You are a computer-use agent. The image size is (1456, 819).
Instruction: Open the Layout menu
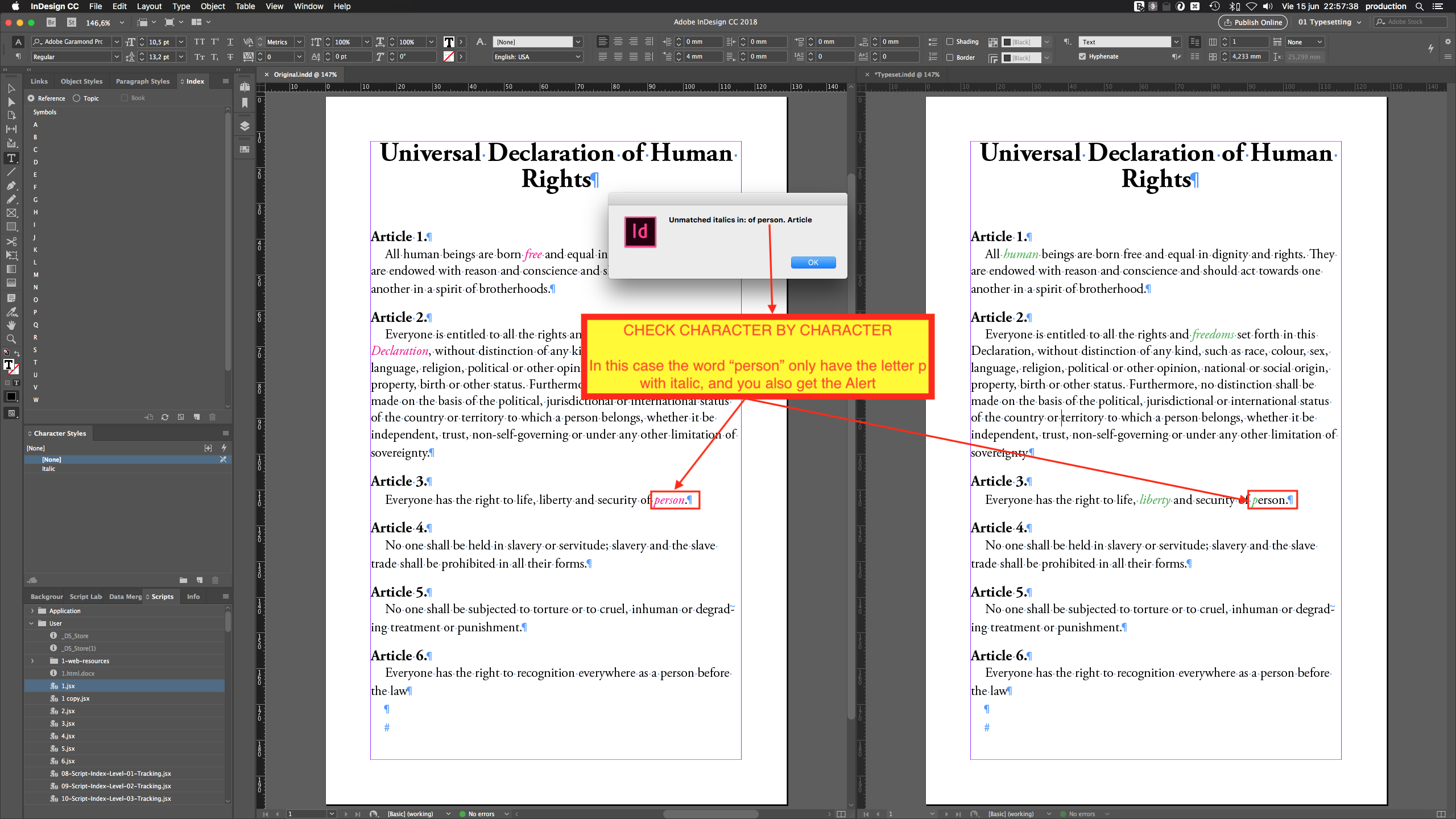click(x=149, y=6)
